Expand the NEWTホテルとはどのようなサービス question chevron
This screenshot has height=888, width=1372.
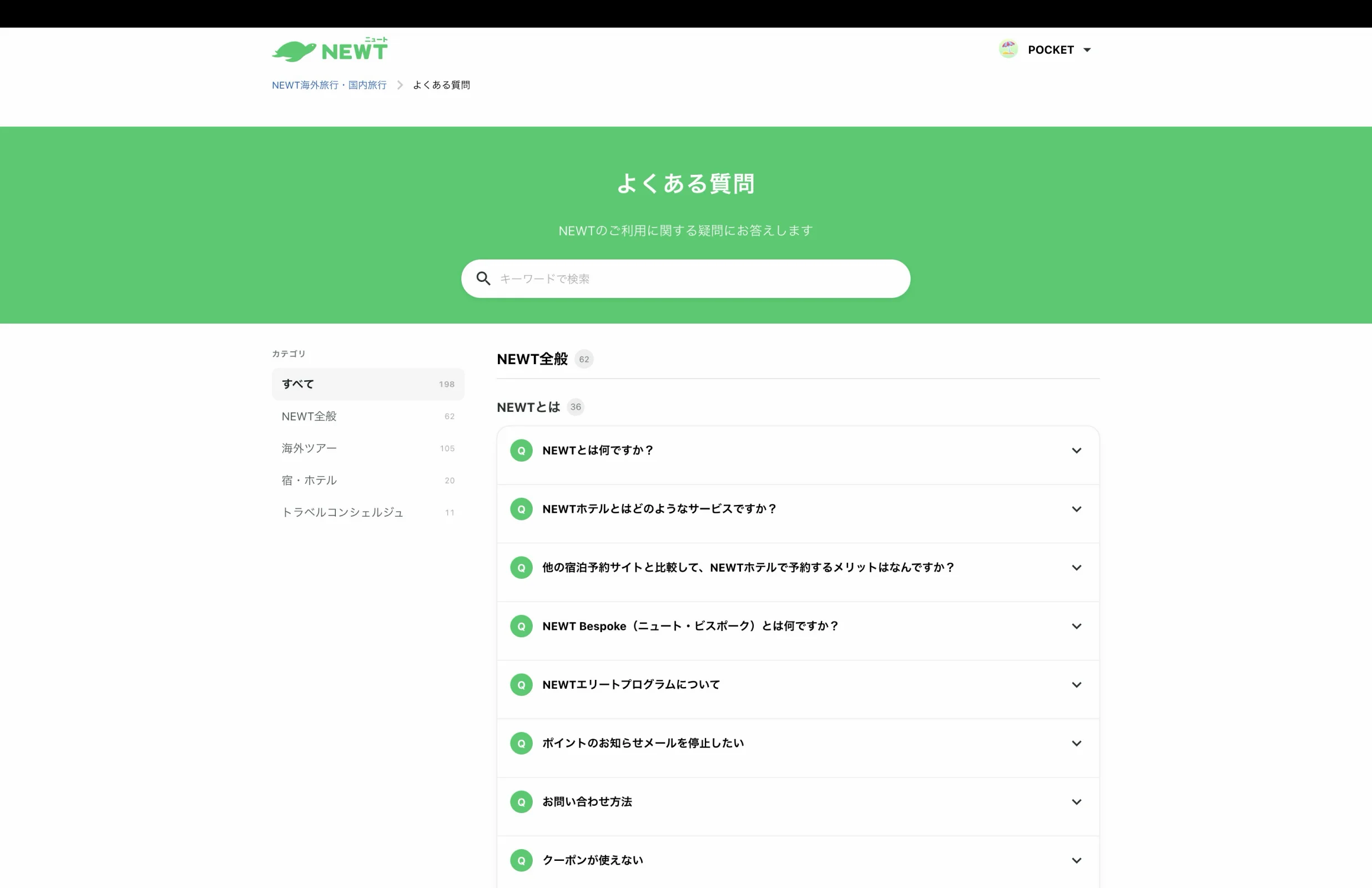[x=1076, y=509]
